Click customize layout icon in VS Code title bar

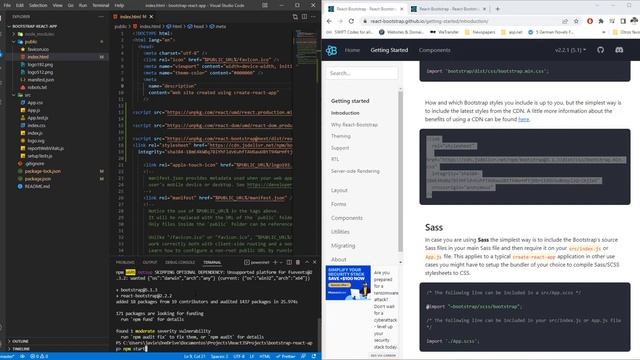click(265, 5)
